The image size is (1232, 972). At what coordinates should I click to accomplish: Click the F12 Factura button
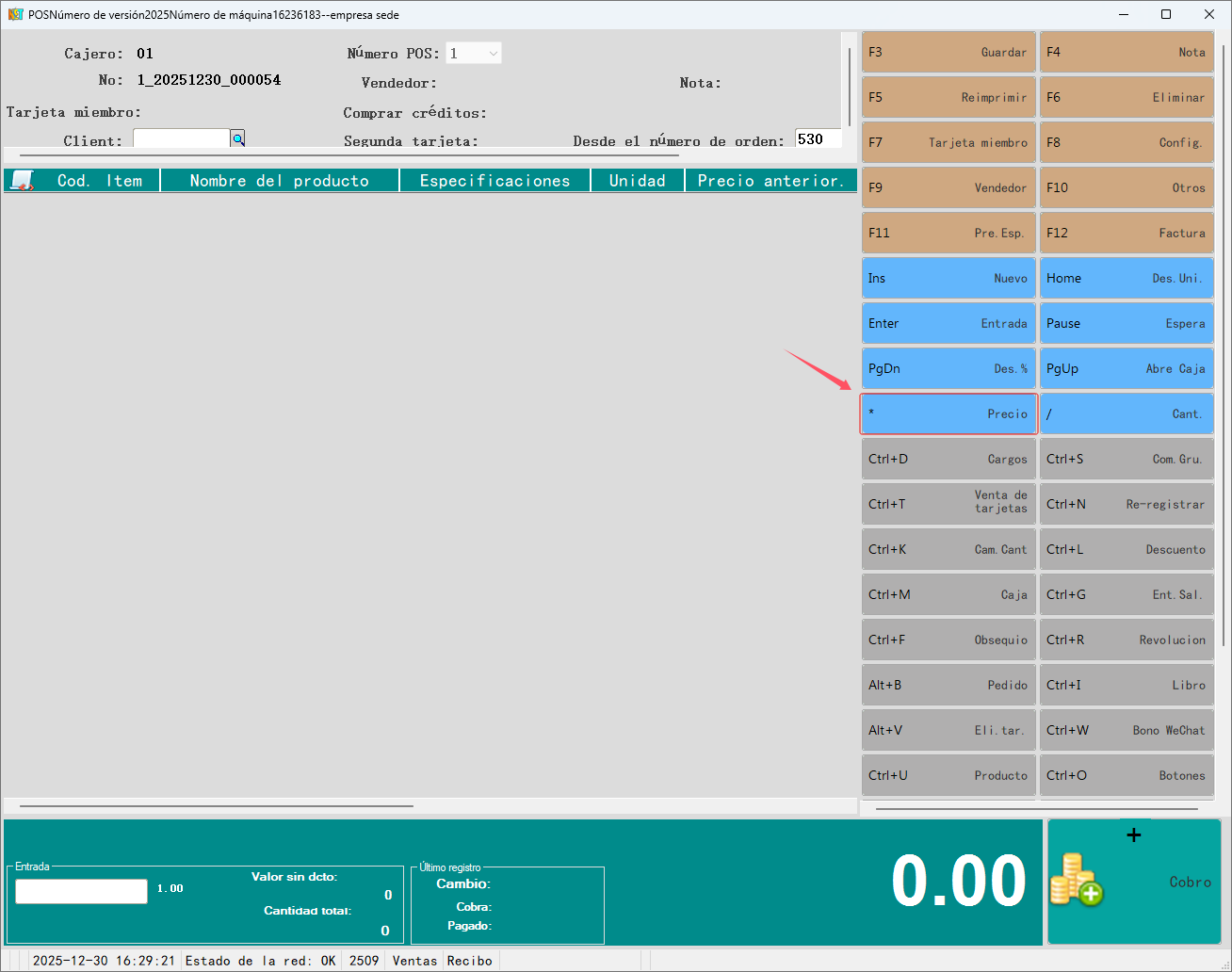[1126, 233]
